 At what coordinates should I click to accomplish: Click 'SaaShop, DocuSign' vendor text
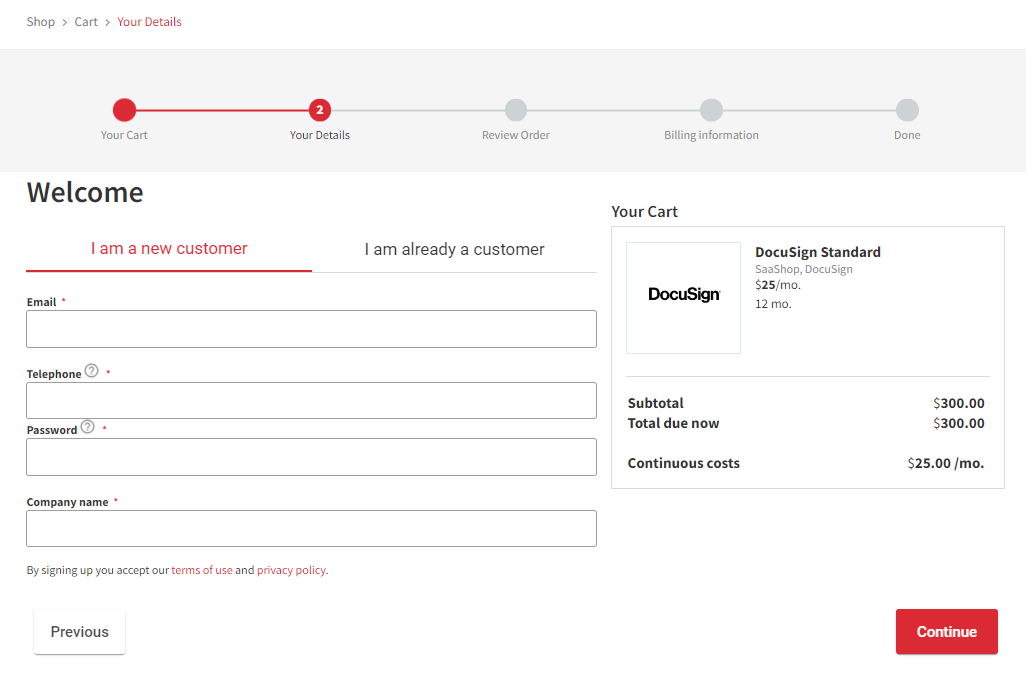(804, 269)
